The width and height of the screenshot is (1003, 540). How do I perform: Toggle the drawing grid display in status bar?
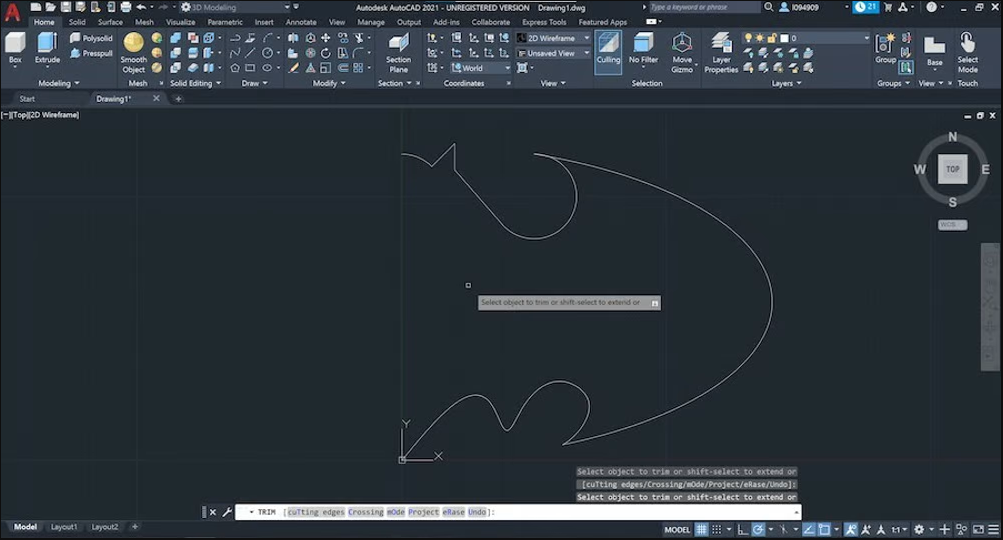[702, 529]
